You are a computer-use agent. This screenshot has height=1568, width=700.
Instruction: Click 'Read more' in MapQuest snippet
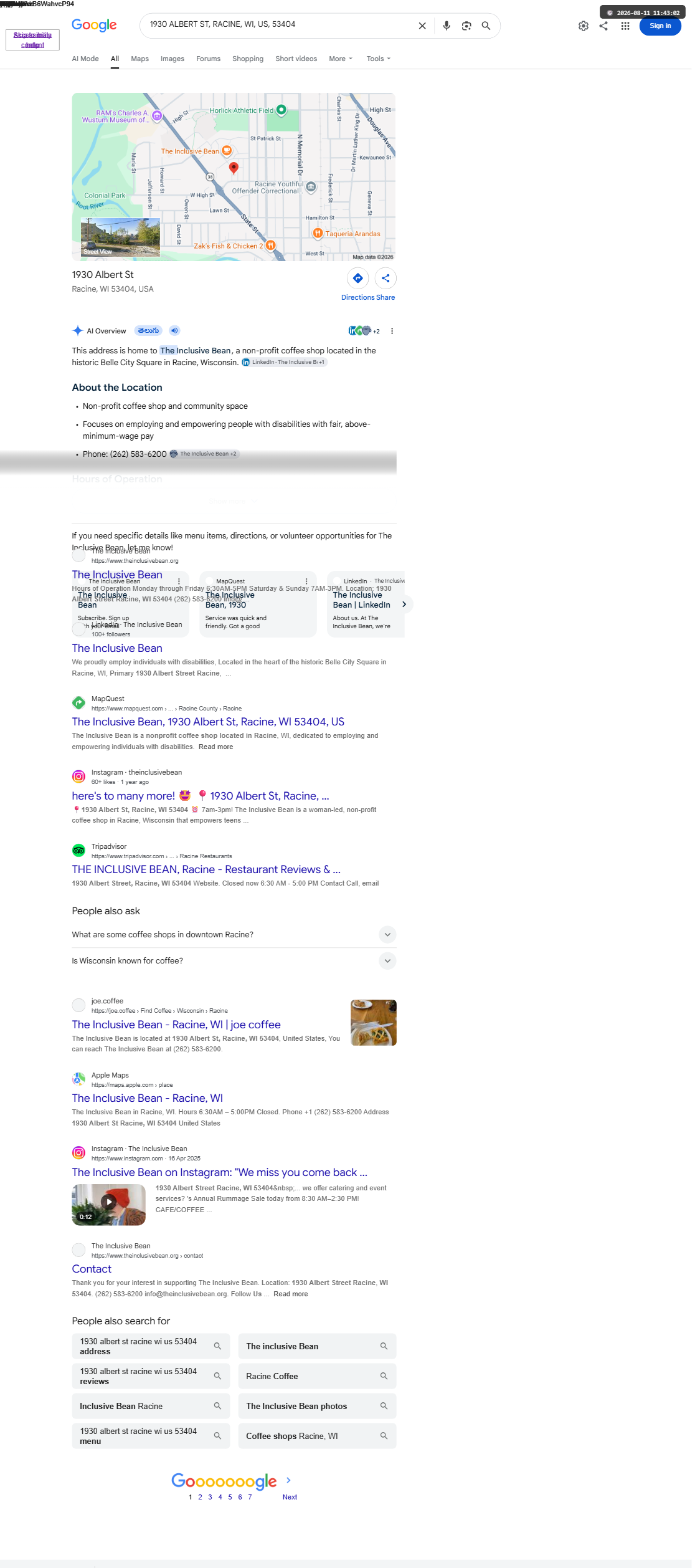215,747
